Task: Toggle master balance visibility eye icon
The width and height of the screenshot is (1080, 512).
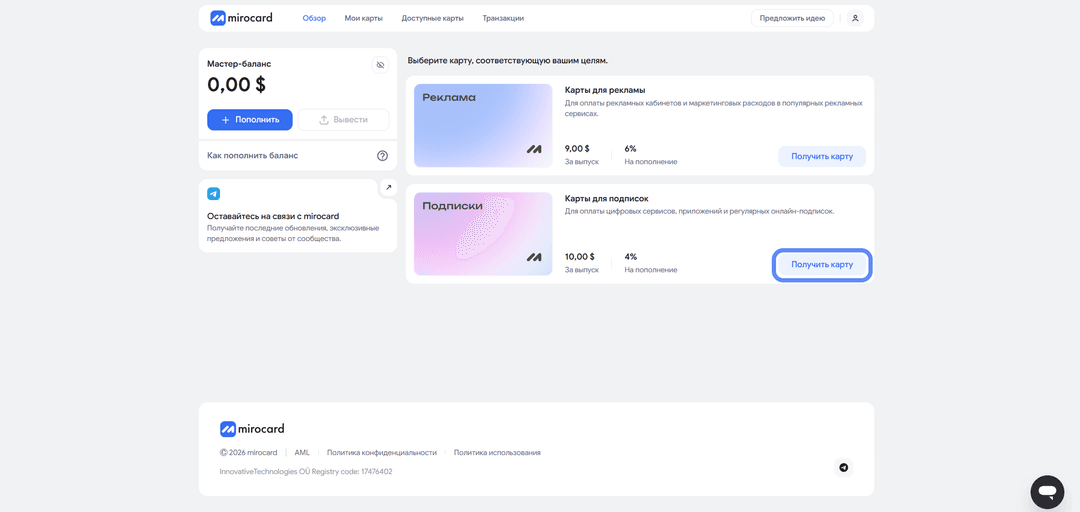Action: click(x=380, y=65)
